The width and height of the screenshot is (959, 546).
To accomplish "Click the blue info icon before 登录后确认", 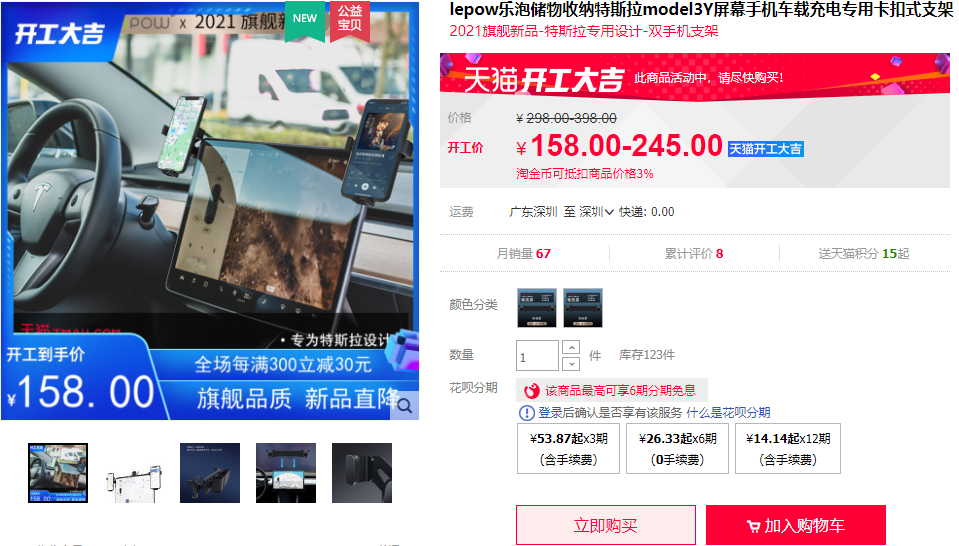I will [527, 413].
